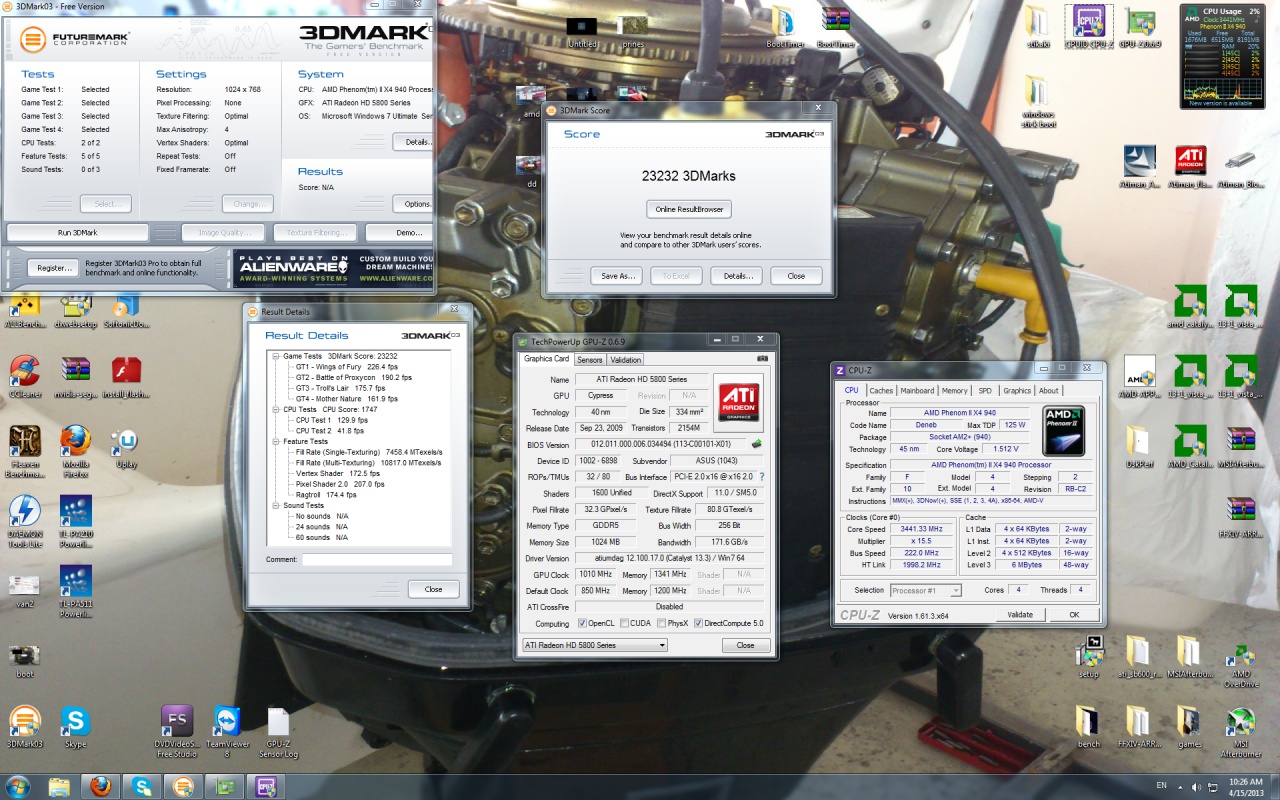Viewport: 1280px width, 800px height.
Task: Click Details in the 3DMark Score window
Action: click(x=738, y=276)
